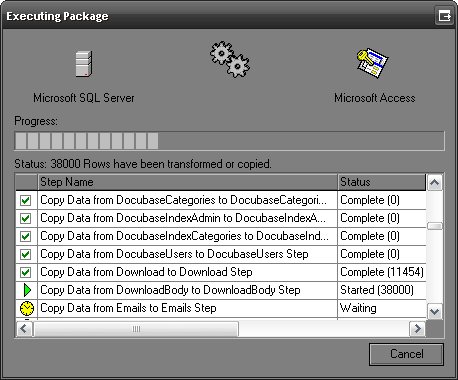The height and width of the screenshot is (380, 458).
Task: Select 'Copy Data from Emails to Emails Step'
Action: tap(221, 308)
